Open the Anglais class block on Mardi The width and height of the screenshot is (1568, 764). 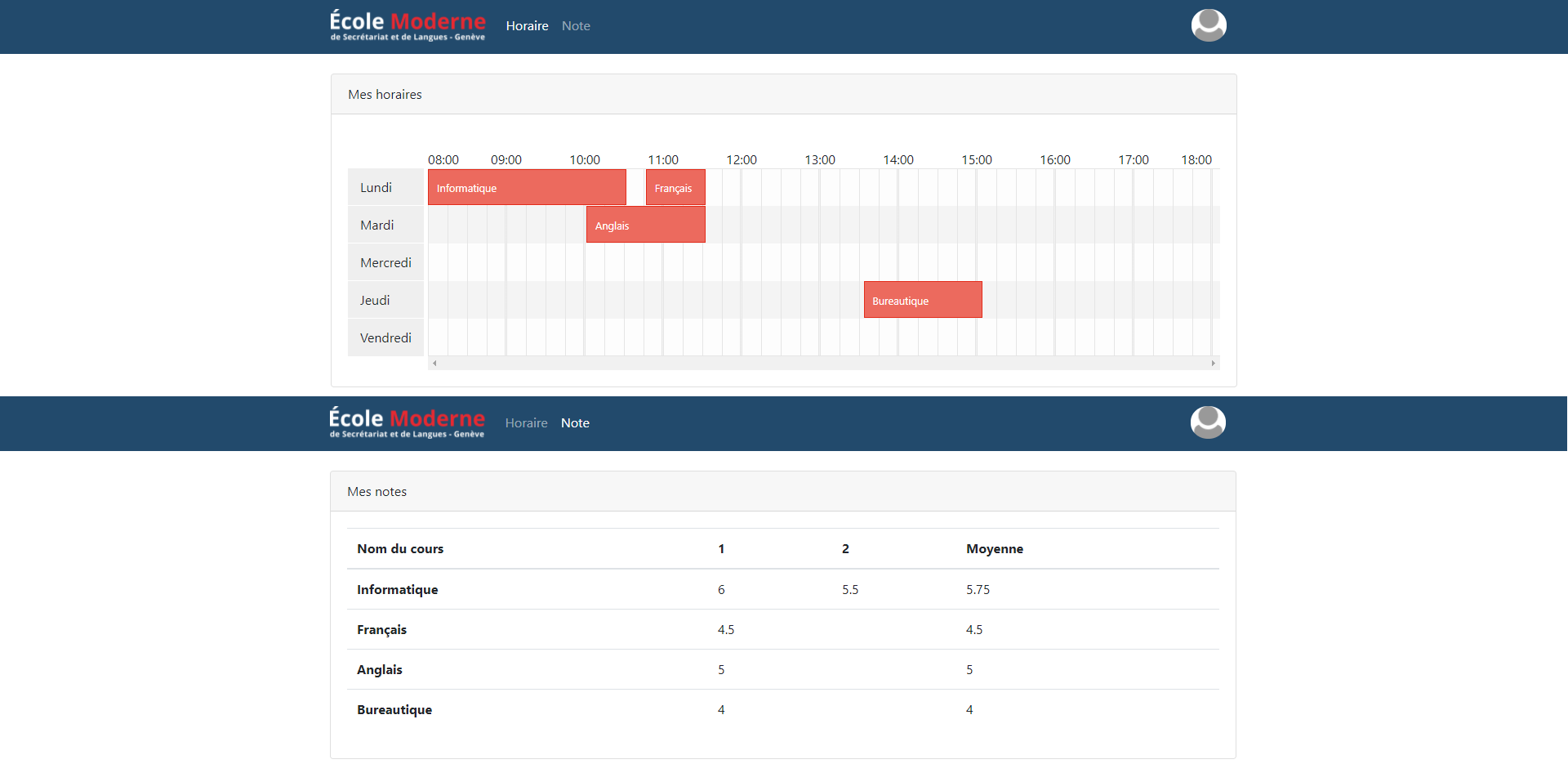645,225
